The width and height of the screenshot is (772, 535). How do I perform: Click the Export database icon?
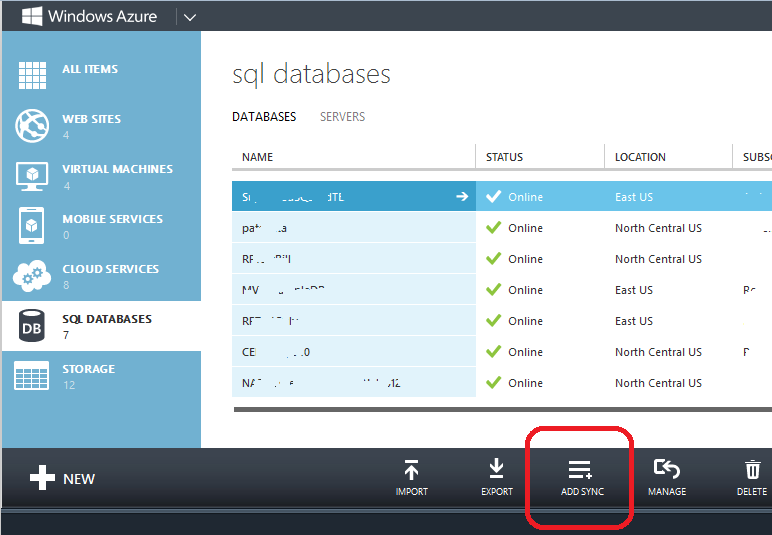(496, 470)
